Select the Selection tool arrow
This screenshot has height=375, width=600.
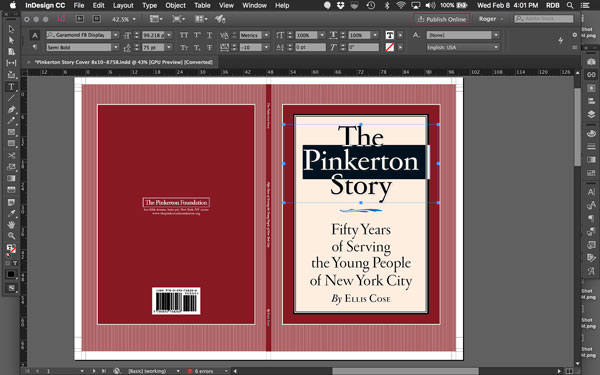(11, 29)
